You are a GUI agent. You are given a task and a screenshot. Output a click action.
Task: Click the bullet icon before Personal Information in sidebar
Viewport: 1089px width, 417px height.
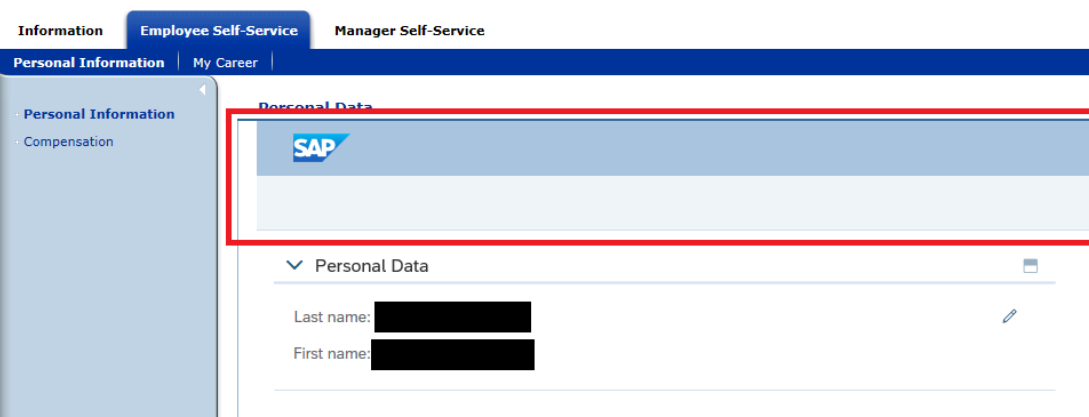click(x=17, y=115)
